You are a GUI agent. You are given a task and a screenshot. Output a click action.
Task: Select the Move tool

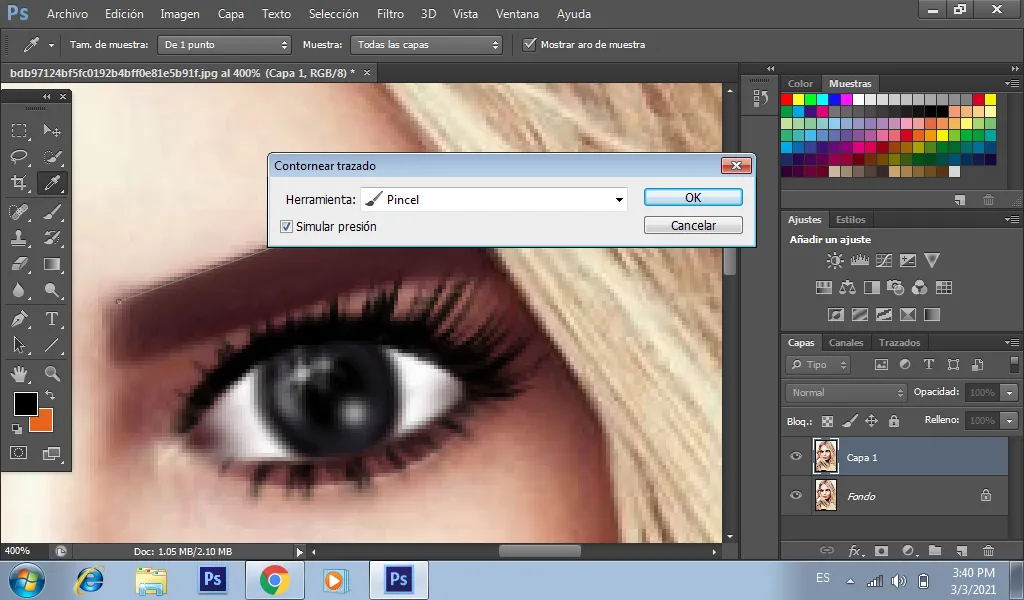pyautogui.click(x=52, y=131)
